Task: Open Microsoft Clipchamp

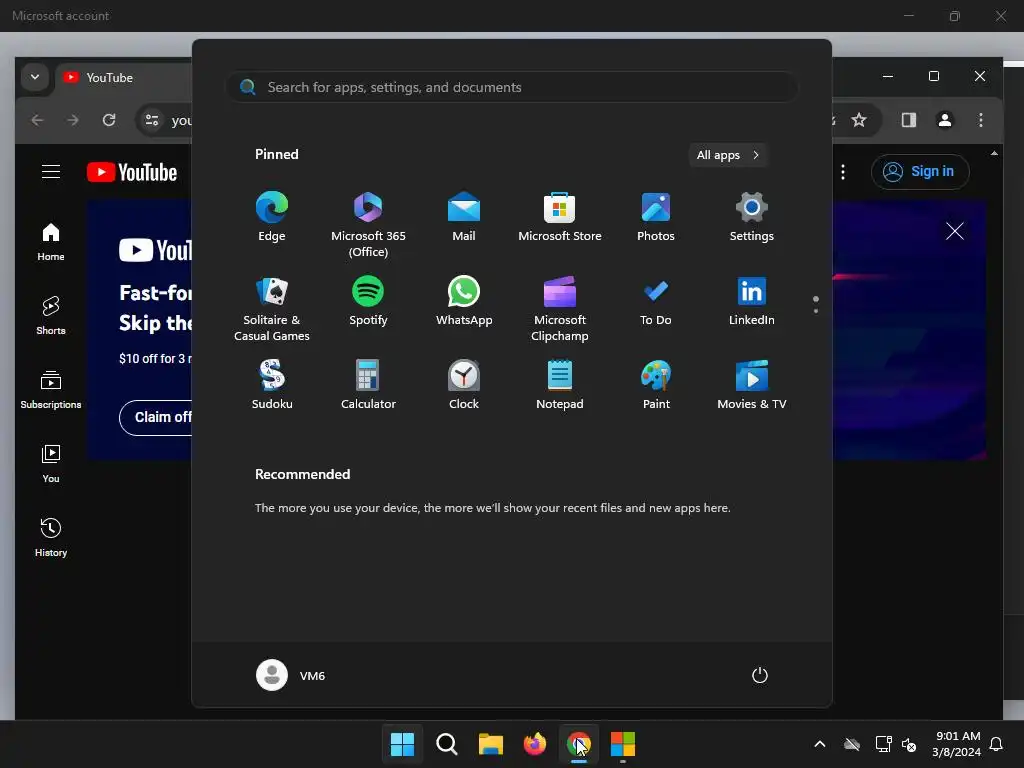Action: pos(560,308)
